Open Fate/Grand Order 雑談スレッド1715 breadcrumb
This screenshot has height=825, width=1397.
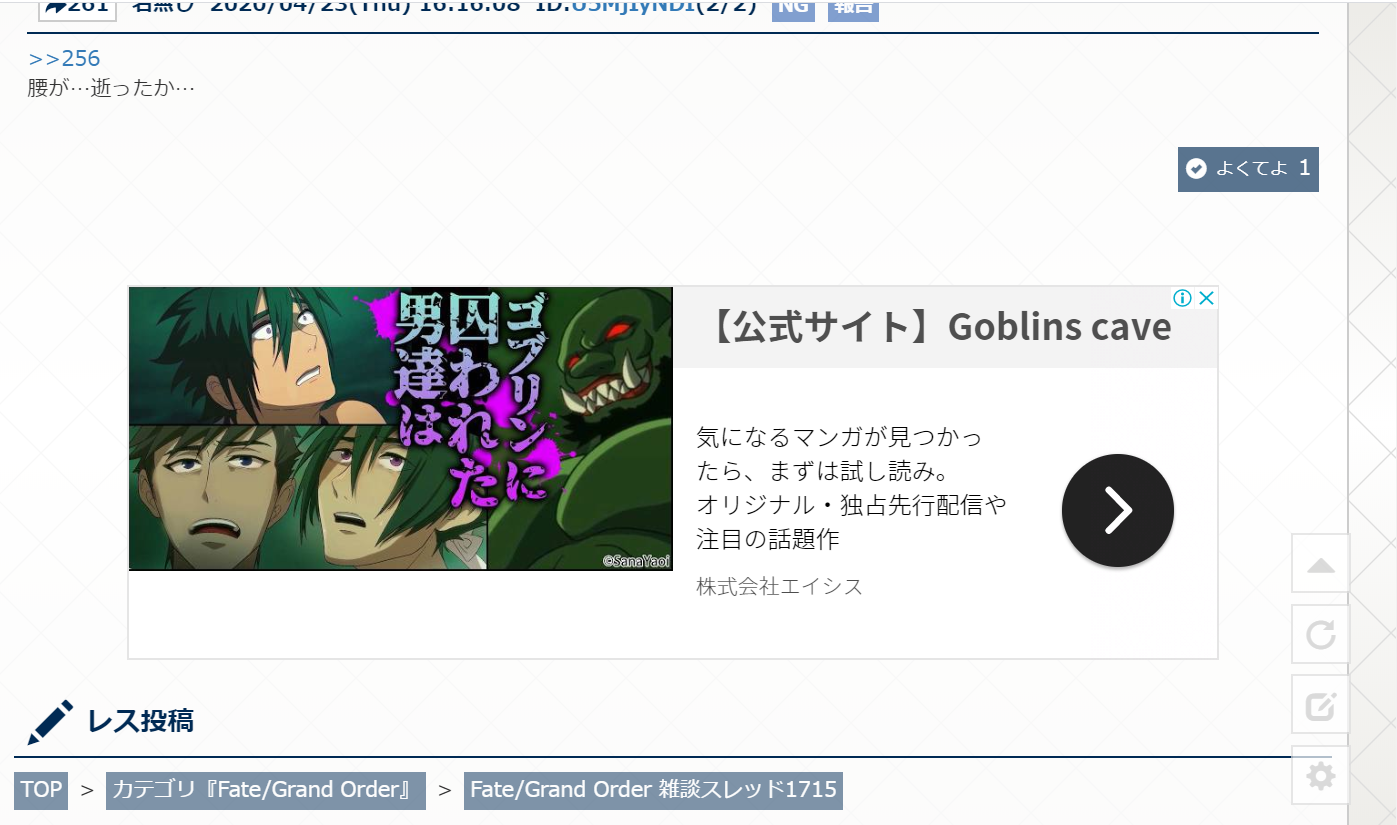(x=653, y=790)
